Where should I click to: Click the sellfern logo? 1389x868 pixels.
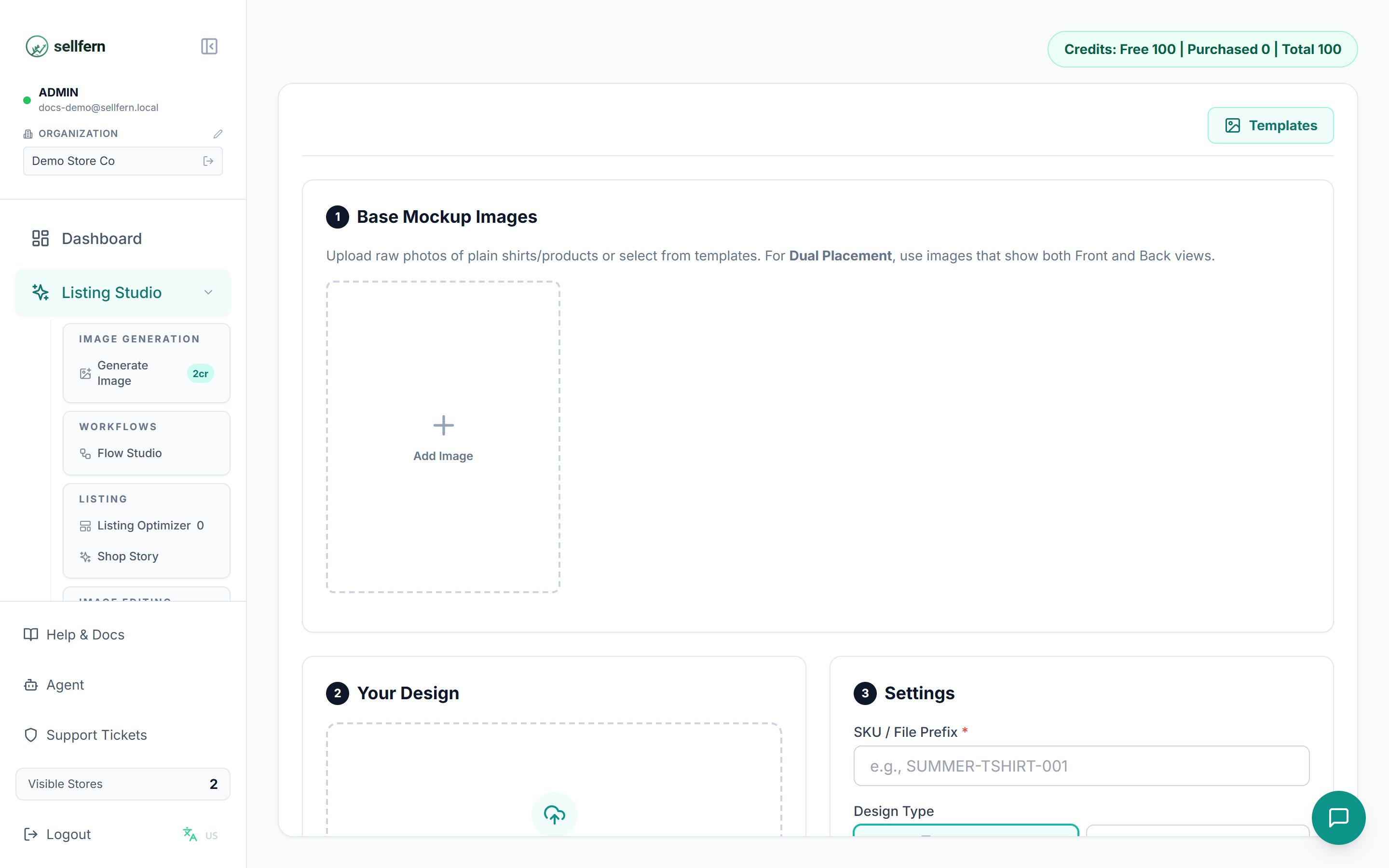[66, 46]
